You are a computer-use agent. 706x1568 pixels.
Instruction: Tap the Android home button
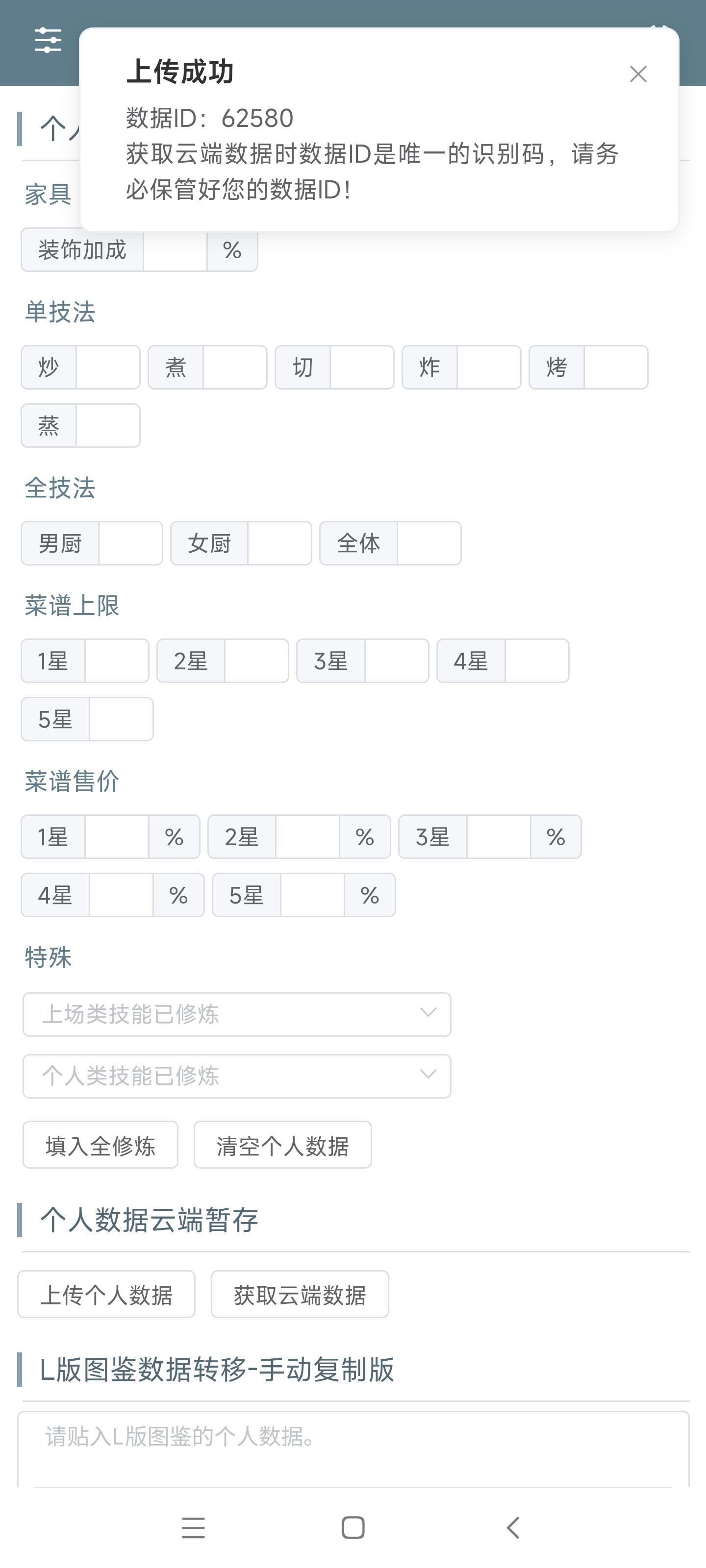click(353, 1527)
